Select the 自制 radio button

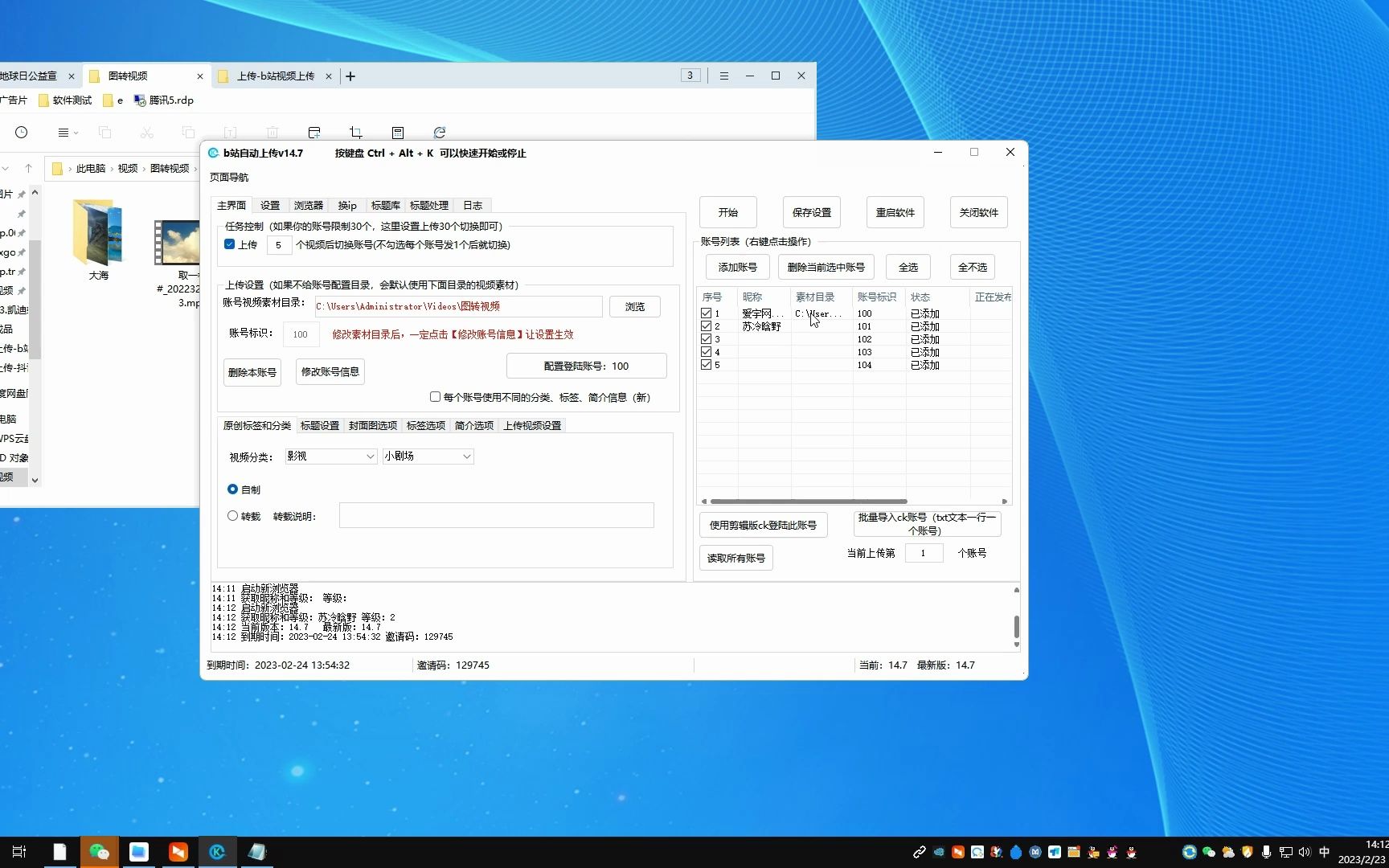233,489
